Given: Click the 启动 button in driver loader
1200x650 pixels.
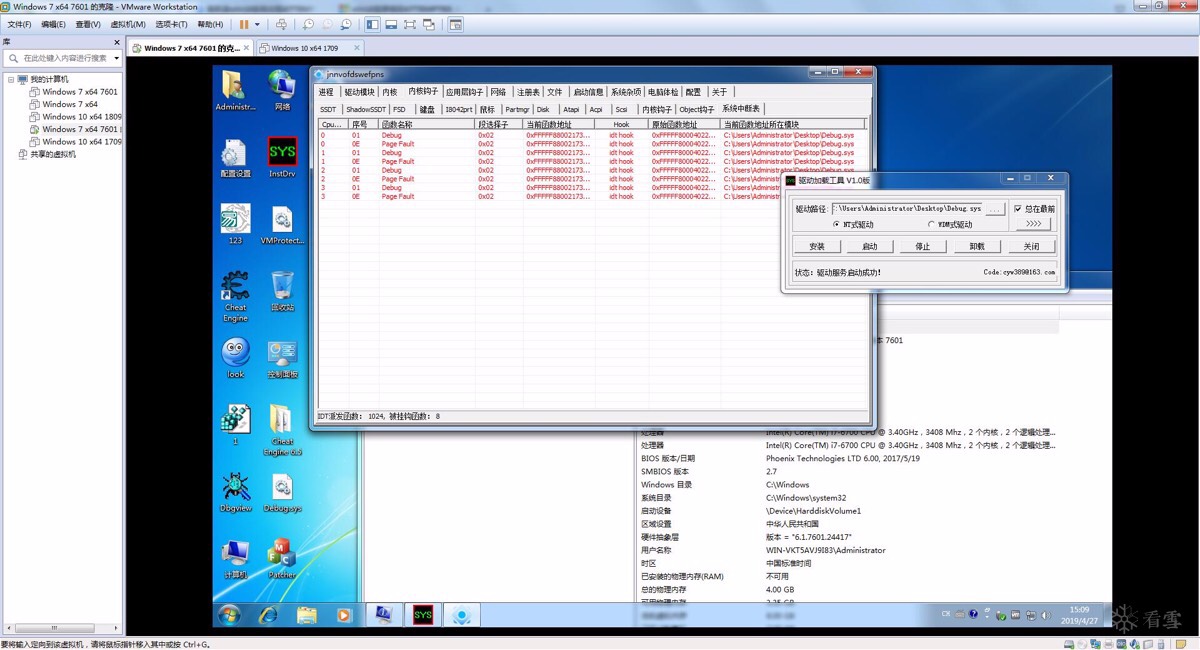Looking at the screenshot, I should 870,246.
